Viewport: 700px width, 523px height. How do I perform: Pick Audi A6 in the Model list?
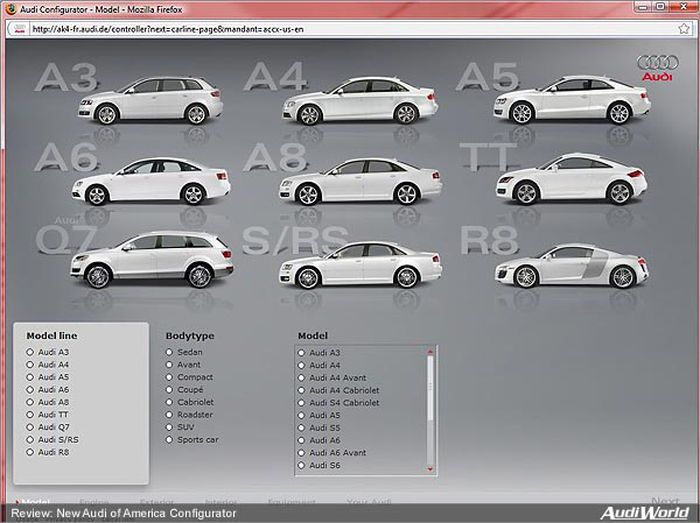coord(319,440)
